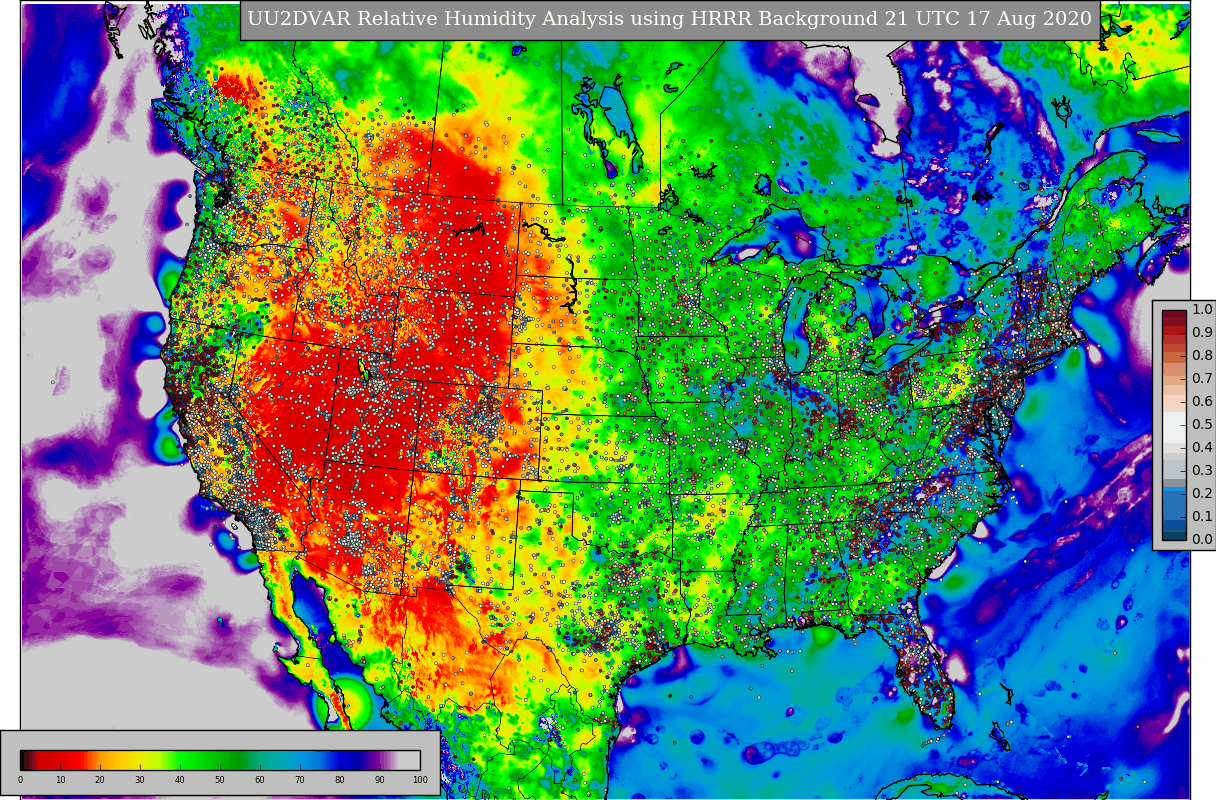Click the '100' tick on humidity colorbar
The width and height of the screenshot is (1216, 800).
pyautogui.click(x=420, y=780)
